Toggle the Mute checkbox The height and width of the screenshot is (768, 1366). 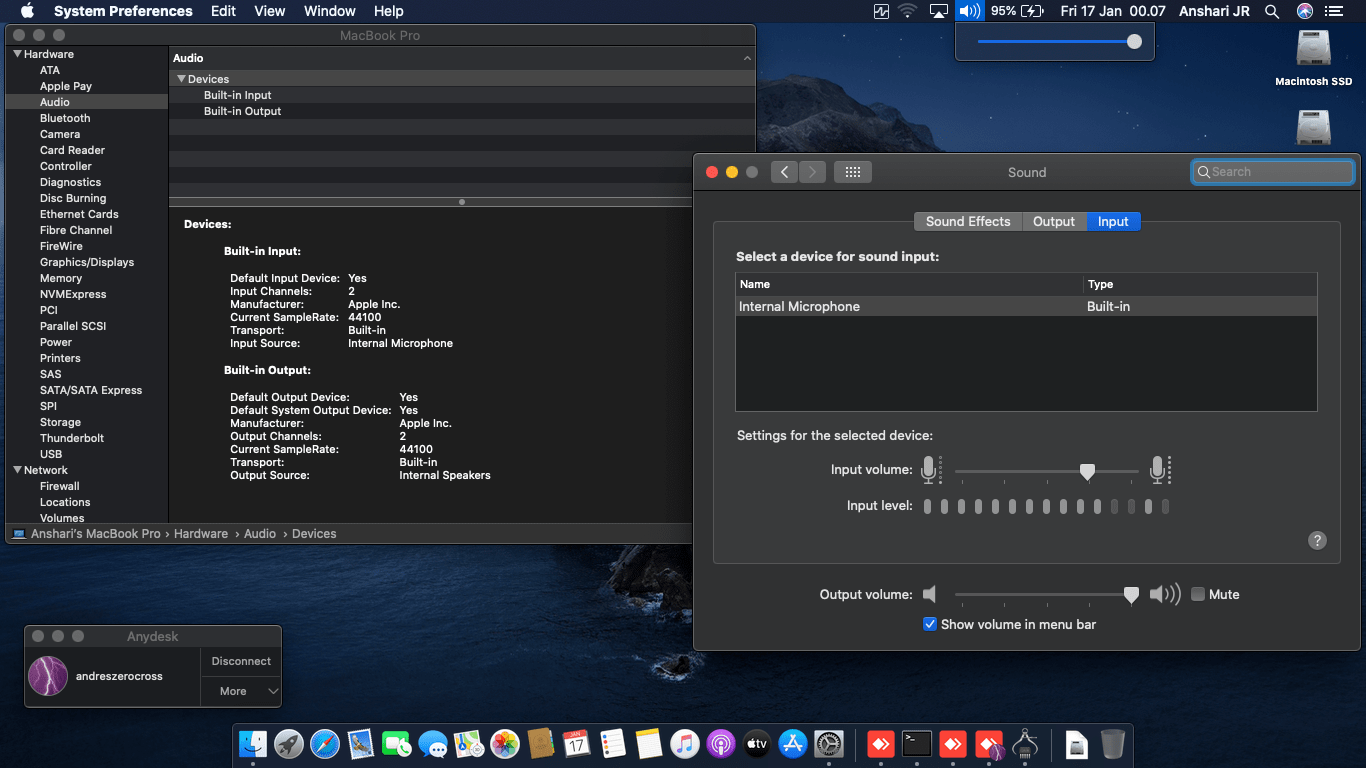[1198, 594]
